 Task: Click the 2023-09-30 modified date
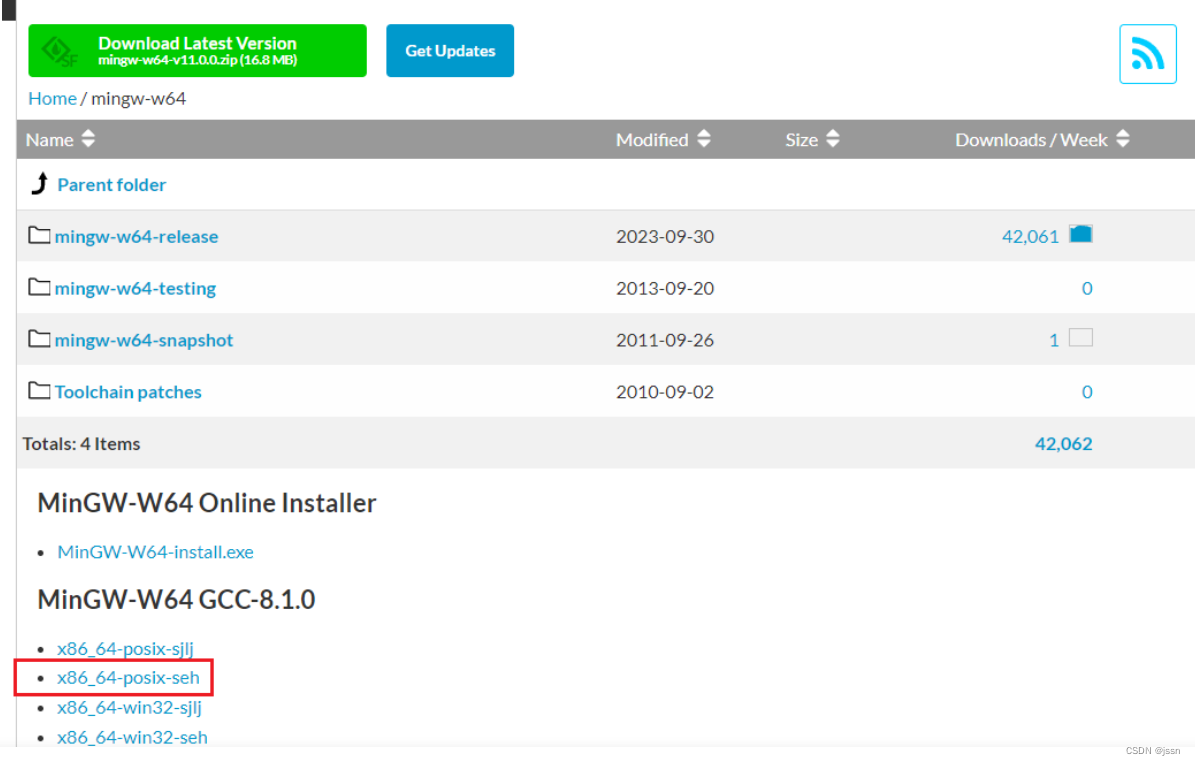(665, 236)
